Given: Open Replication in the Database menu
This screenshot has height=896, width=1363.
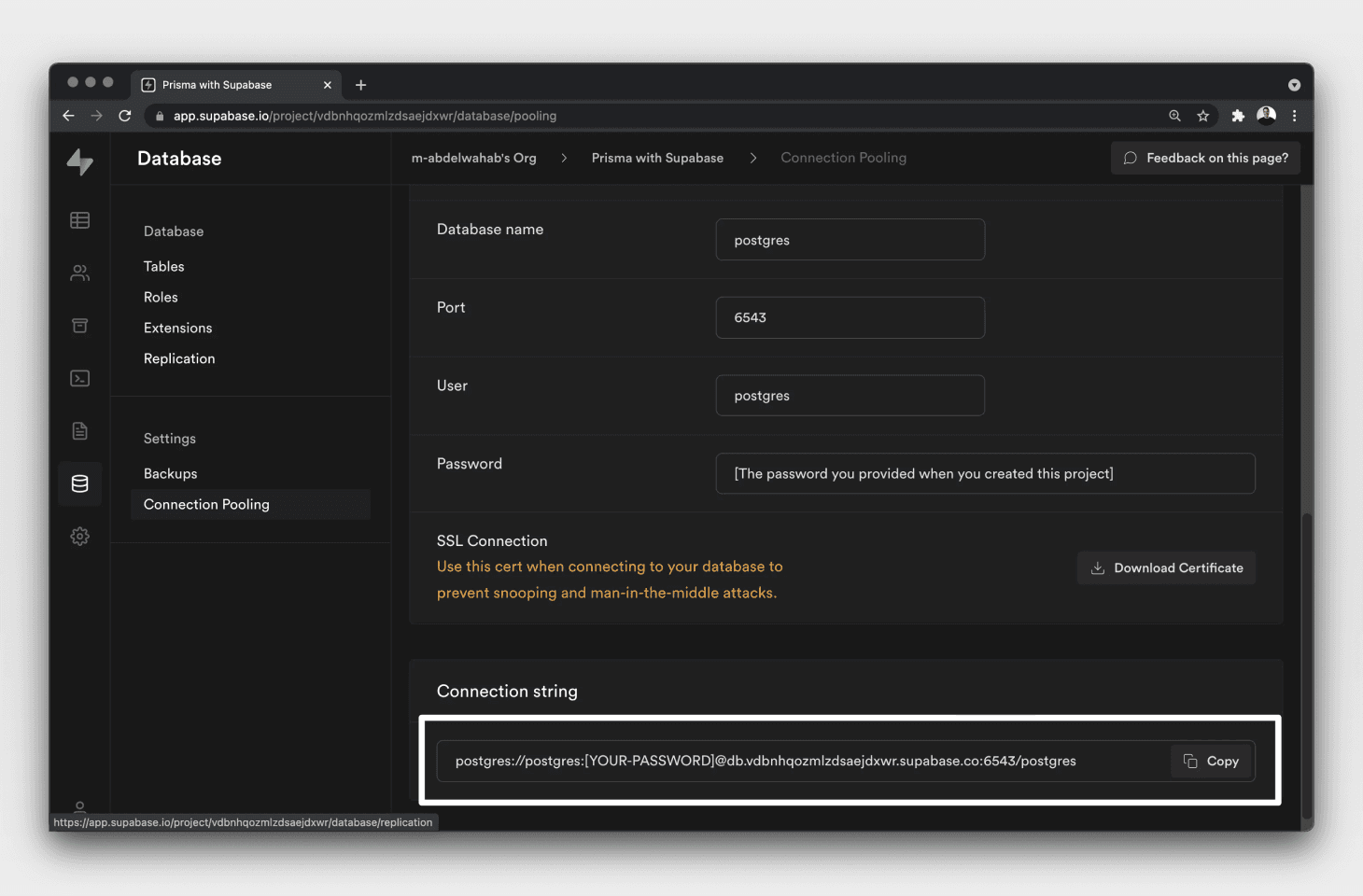Looking at the screenshot, I should click(179, 358).
